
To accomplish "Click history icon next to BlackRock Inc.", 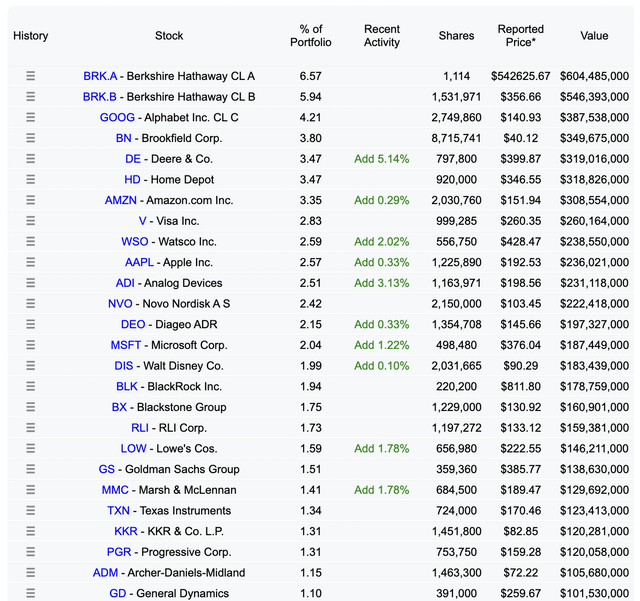I will click(x=31, y=386).
